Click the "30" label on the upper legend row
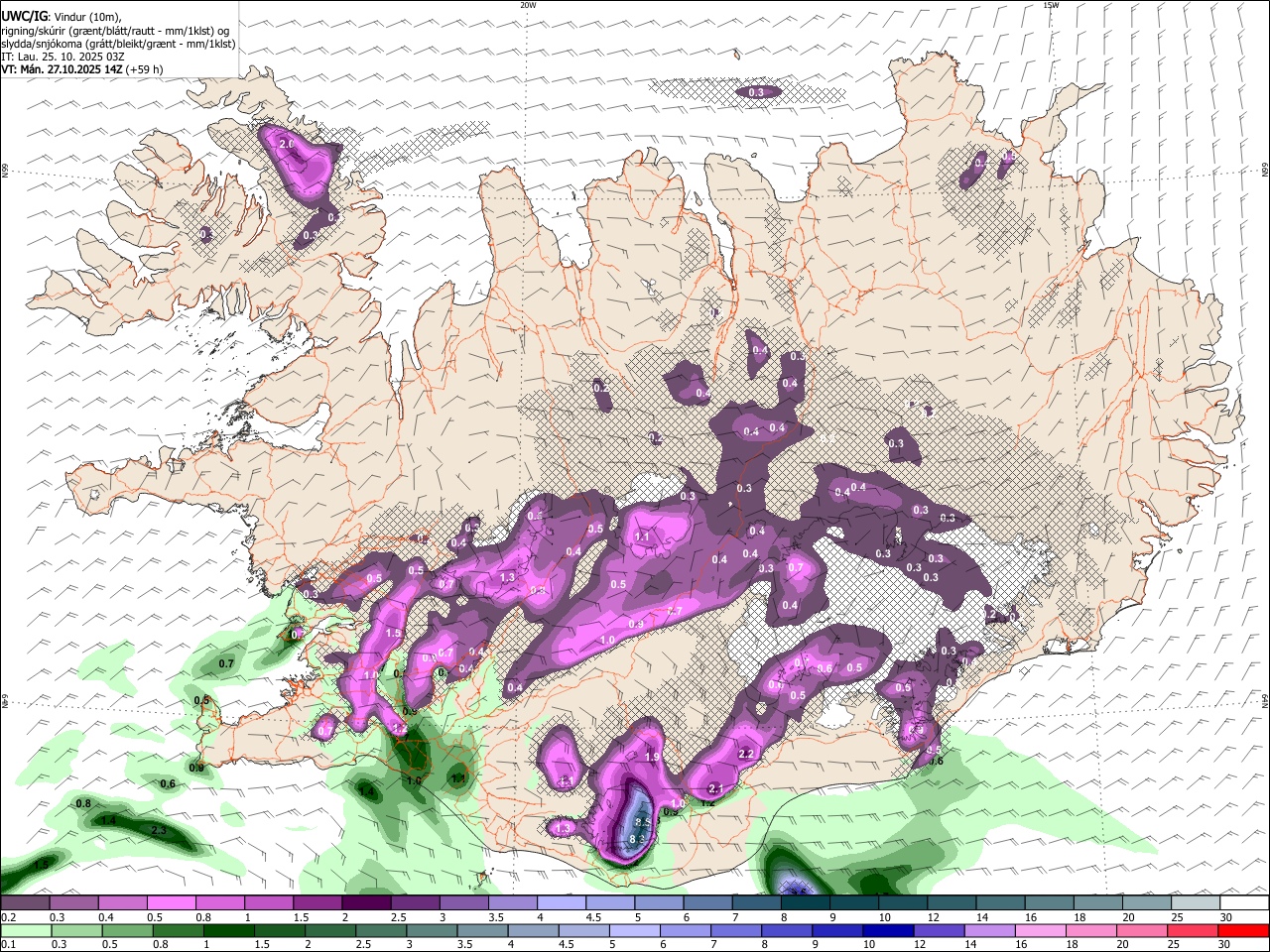The height and width of the screenshot is (952, 1270). point(1226,917)
